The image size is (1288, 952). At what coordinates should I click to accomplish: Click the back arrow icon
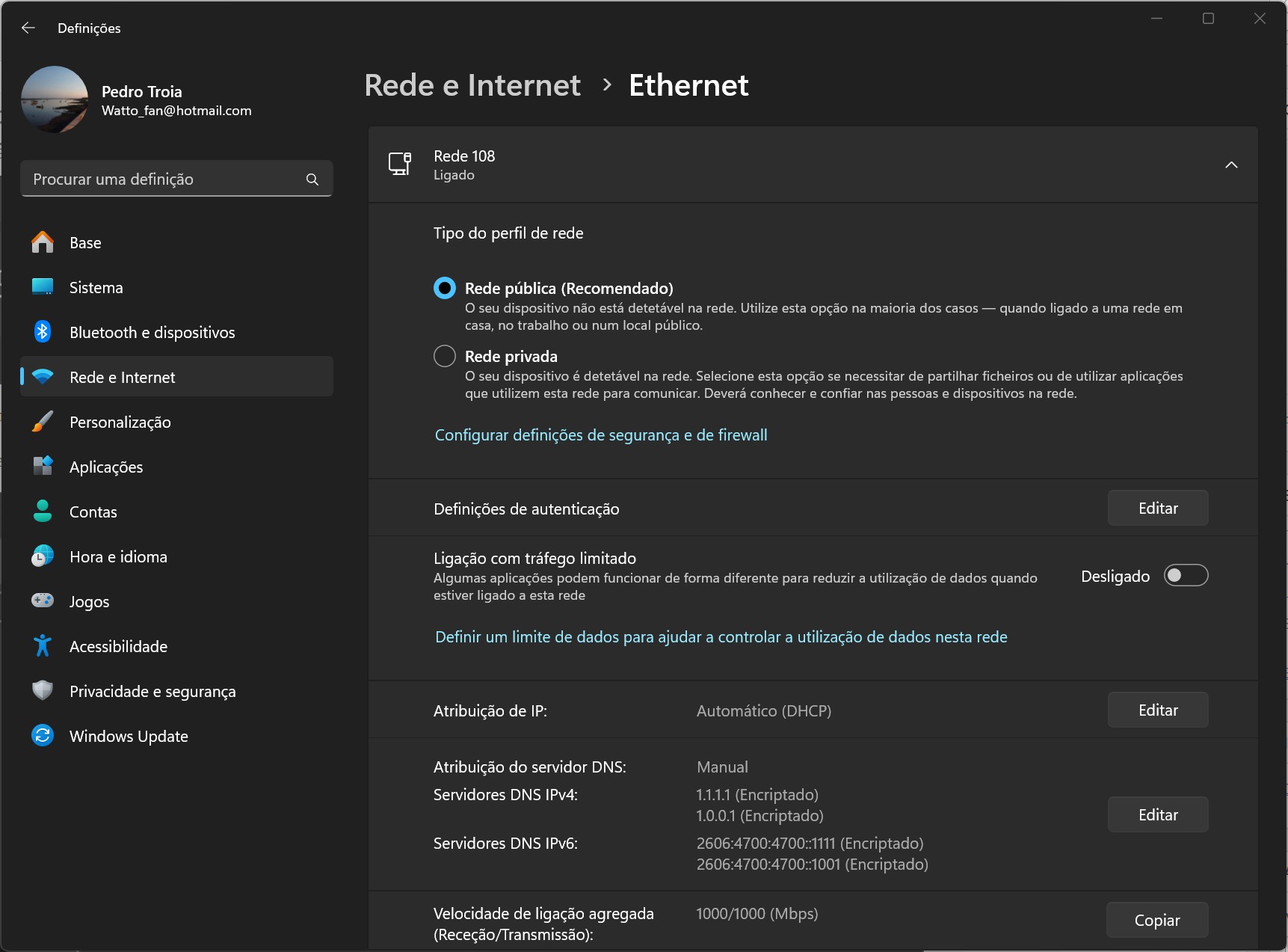click(28, 28)
